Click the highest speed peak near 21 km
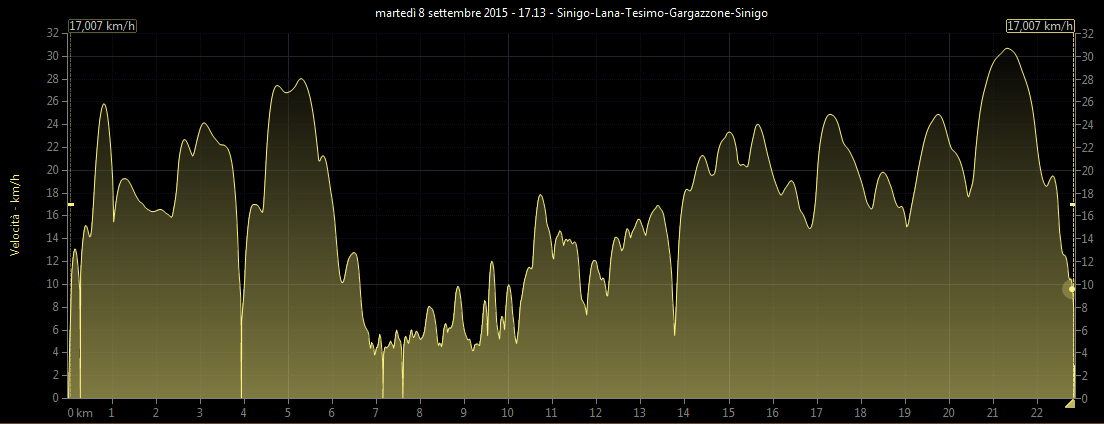Screen dimensions: 1104x424 [1007, 48]
